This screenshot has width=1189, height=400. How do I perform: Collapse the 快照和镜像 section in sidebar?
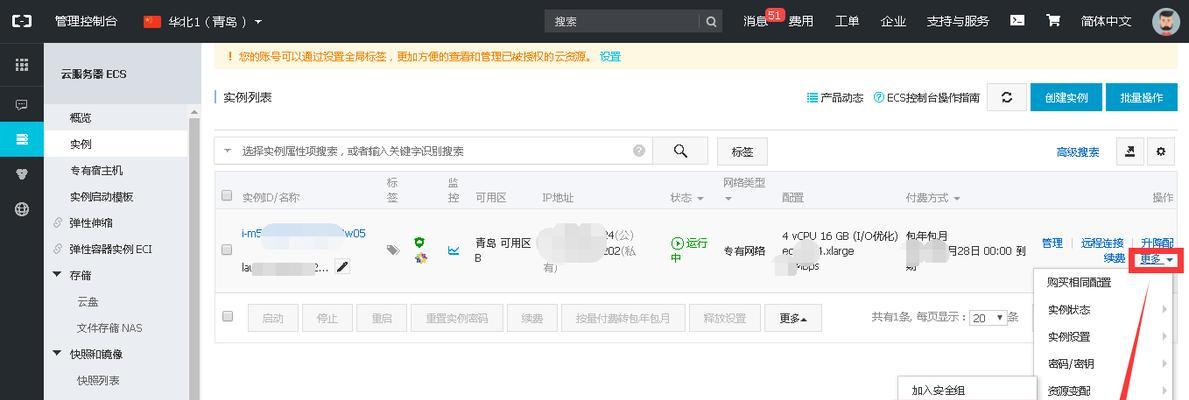(58, 354)
